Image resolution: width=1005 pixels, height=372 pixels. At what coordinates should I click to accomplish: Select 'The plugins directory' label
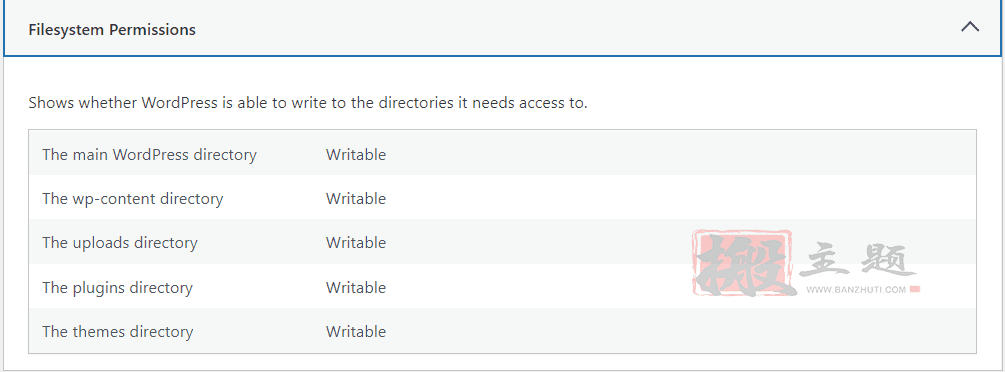(x=117, y=287)
